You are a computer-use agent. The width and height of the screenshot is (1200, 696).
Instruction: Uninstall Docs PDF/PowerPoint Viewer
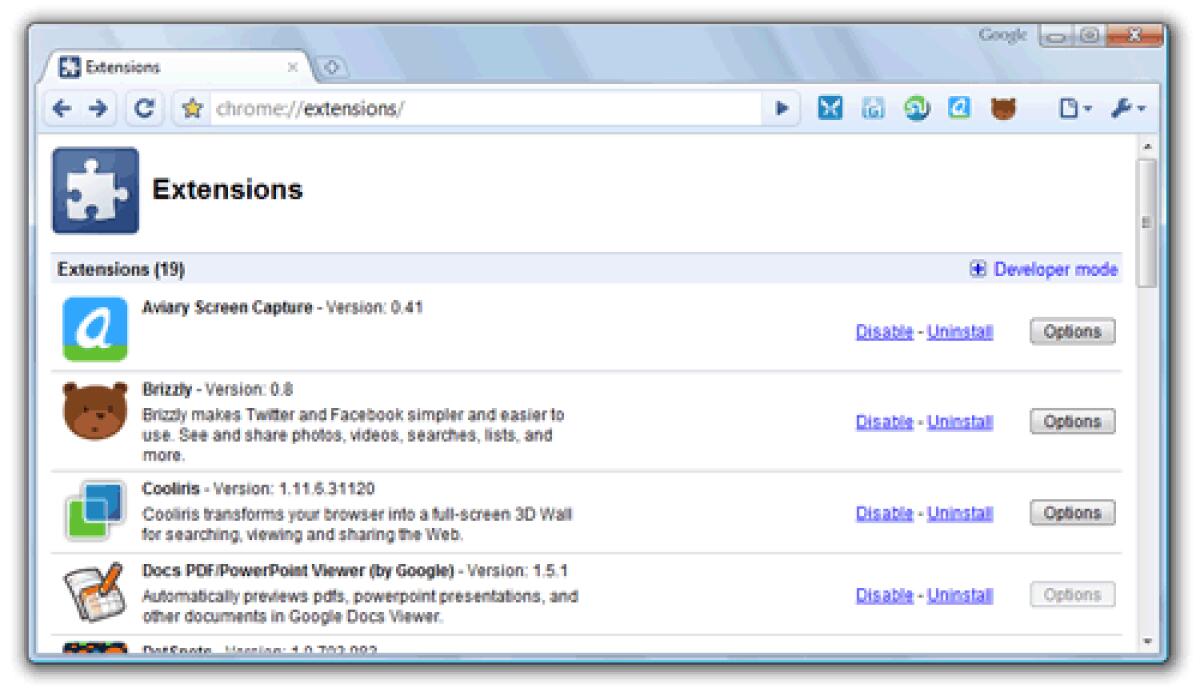coord(960,595)
